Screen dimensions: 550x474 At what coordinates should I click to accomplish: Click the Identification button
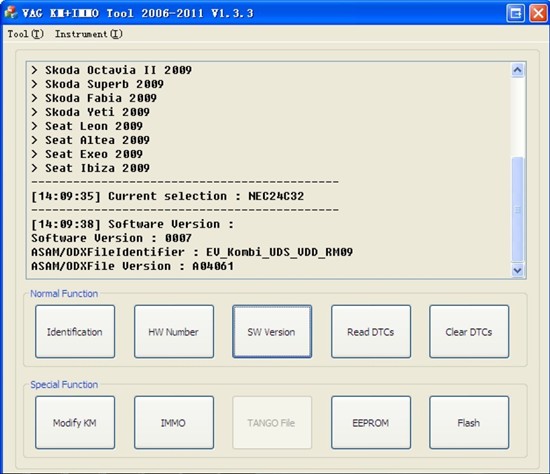(x=75, y=332)
